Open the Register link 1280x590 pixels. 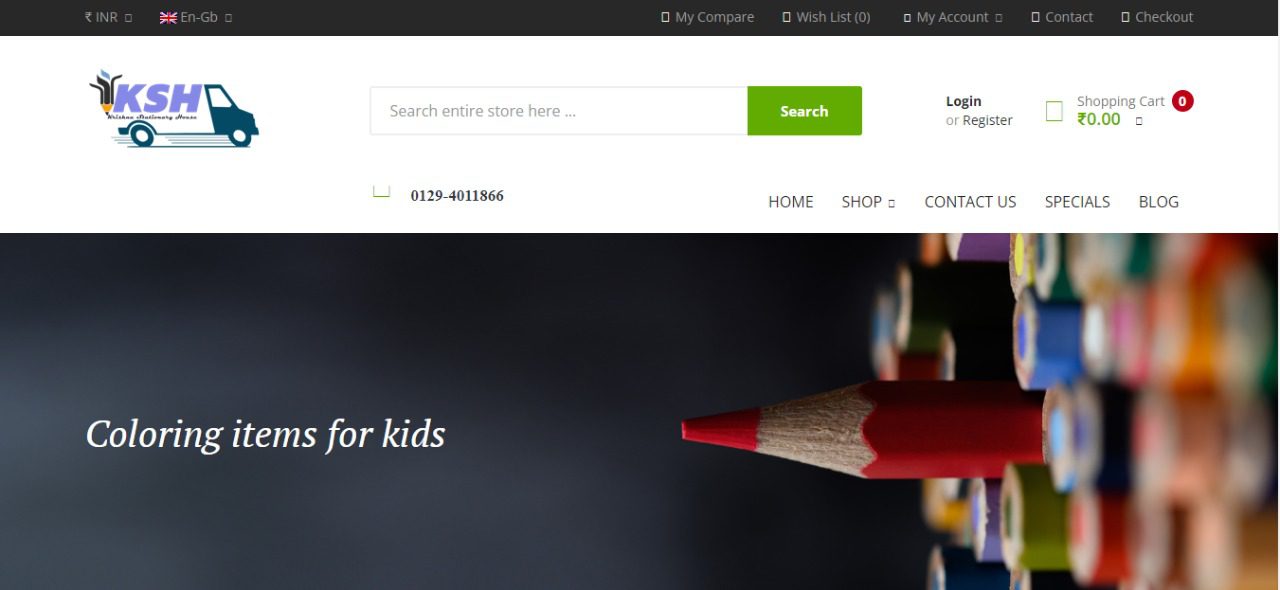(987, 121)
